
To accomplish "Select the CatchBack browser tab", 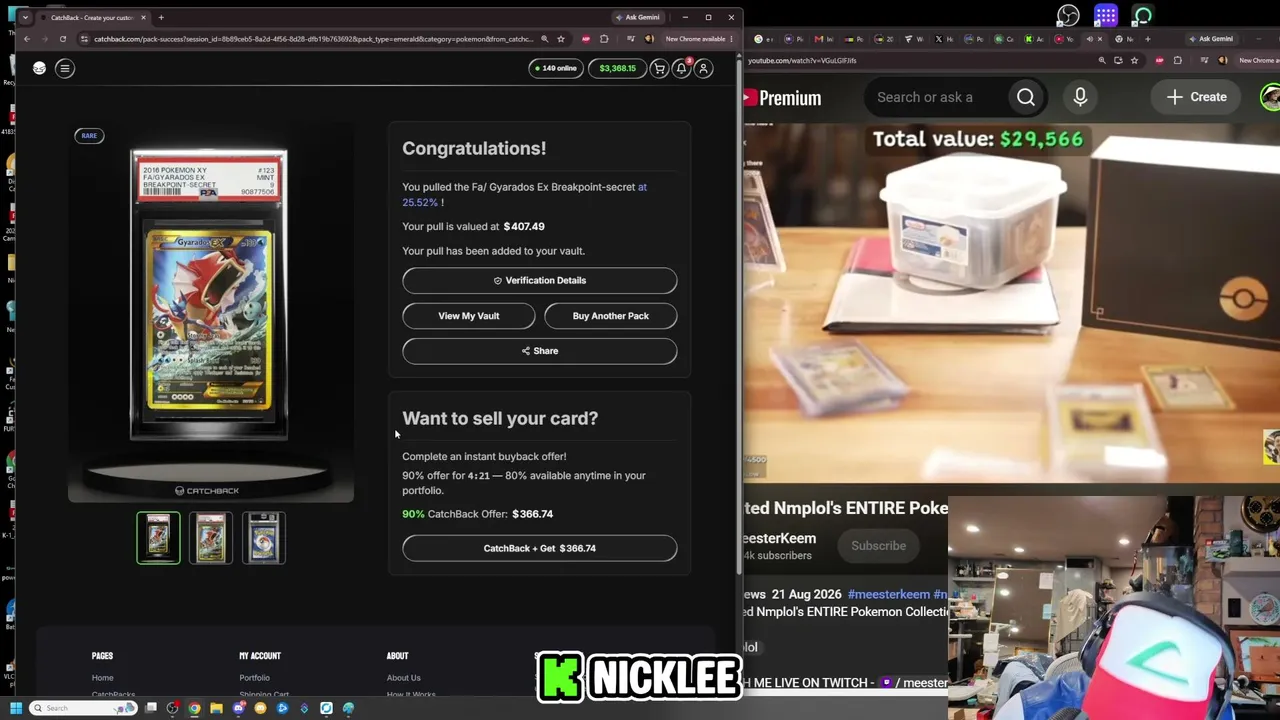I will tap(92, 17).
